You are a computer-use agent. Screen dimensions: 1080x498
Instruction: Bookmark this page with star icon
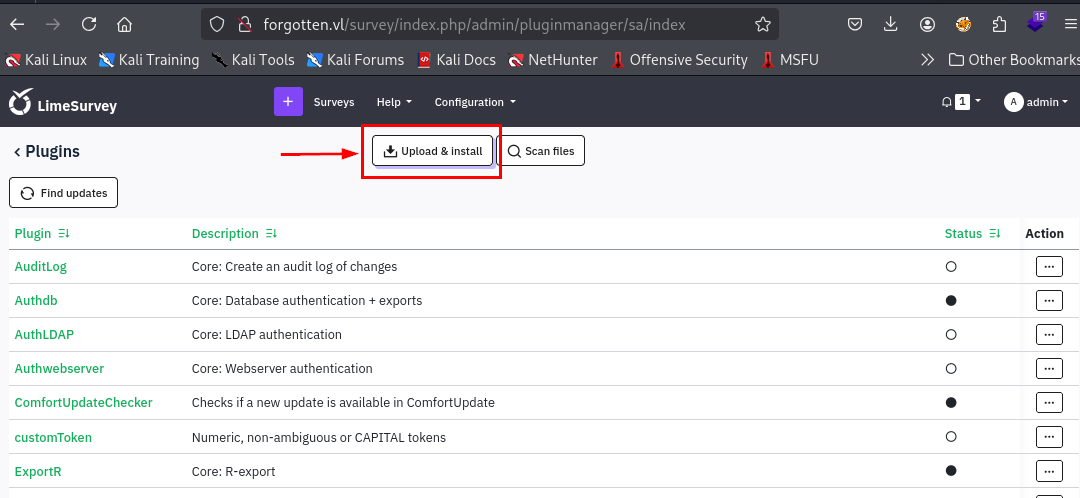(763, 24)
